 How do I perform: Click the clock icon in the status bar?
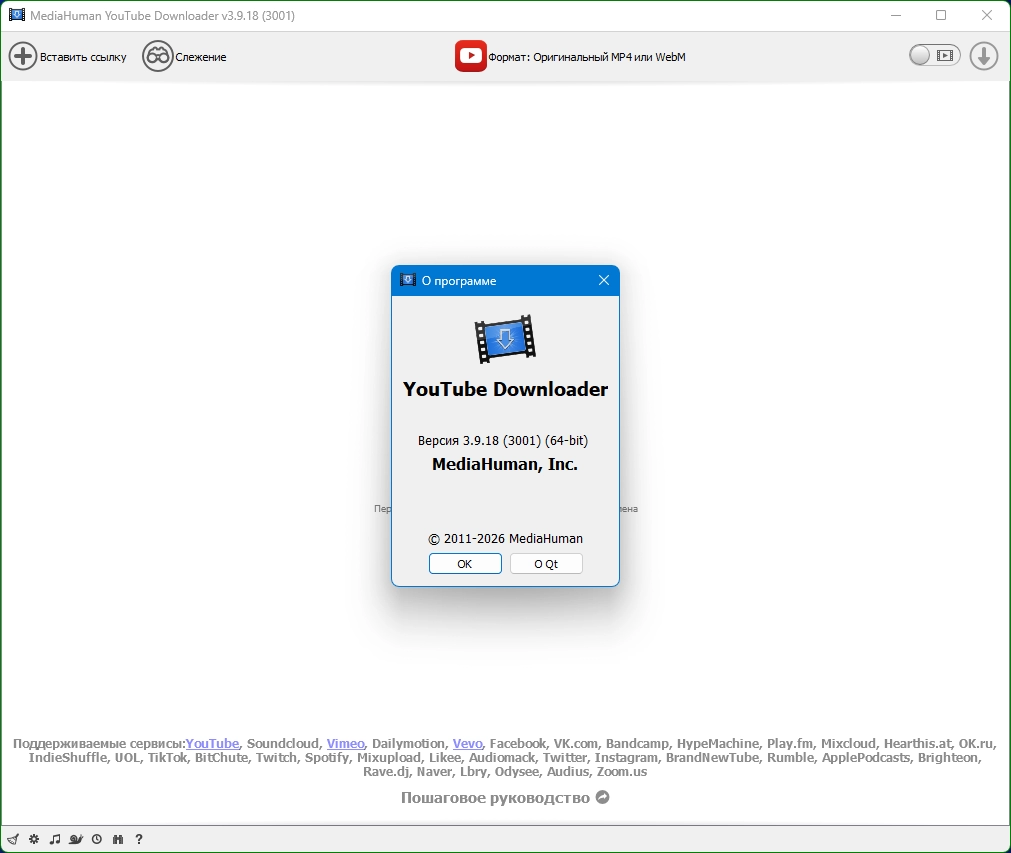point(97,839)
